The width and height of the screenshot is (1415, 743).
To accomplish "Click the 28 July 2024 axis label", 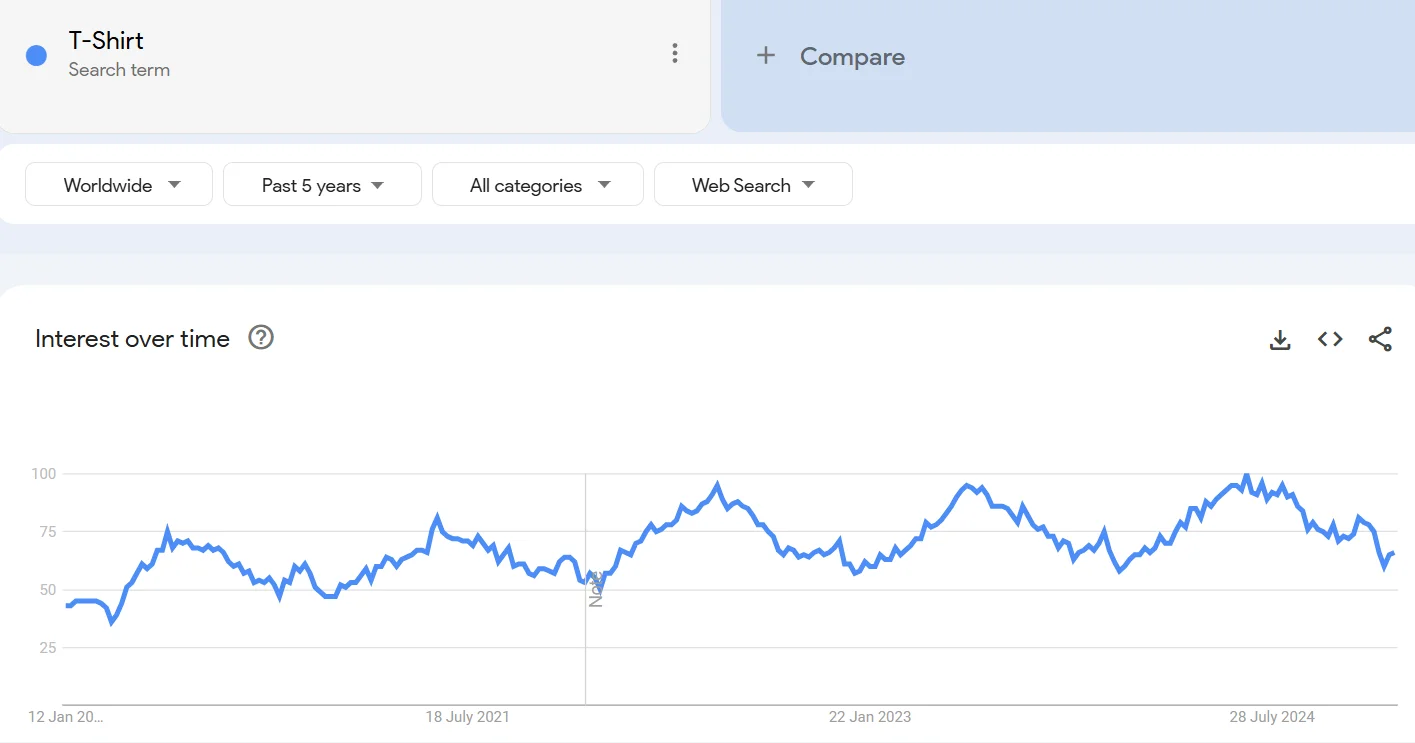I will click(x=1272, y=717).
